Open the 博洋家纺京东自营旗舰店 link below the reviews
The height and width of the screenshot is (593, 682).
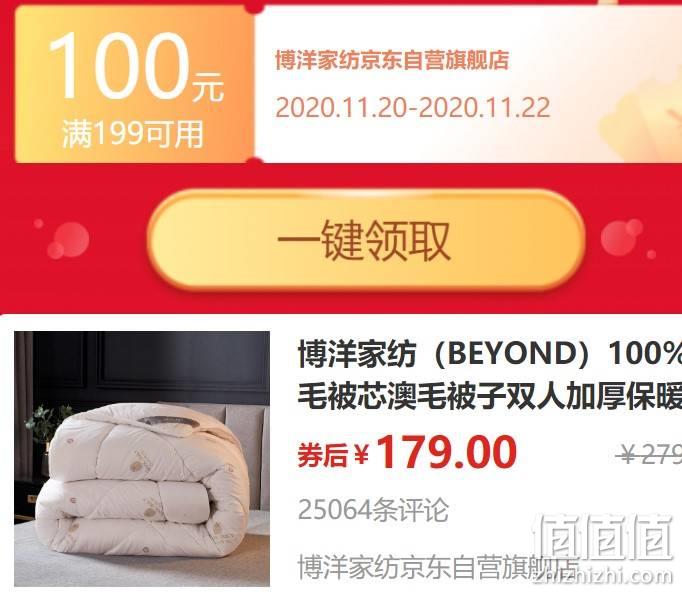pyautogui.click(x=438, y=566)
